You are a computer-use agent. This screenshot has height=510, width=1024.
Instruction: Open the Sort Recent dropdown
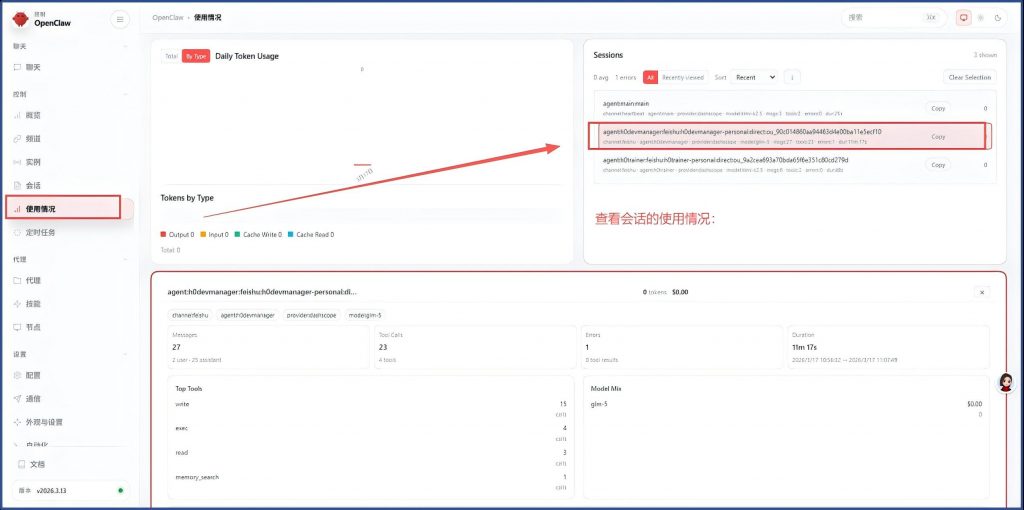click(755, 77)
